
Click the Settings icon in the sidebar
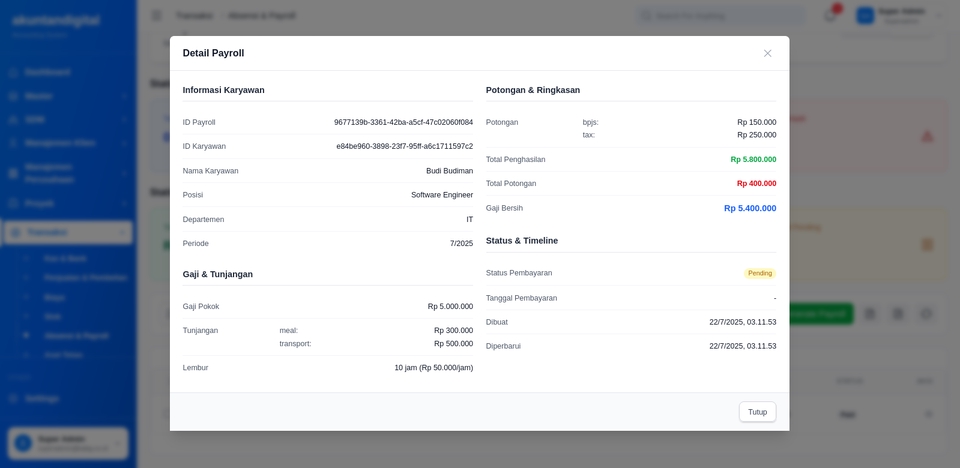[14, 398]
